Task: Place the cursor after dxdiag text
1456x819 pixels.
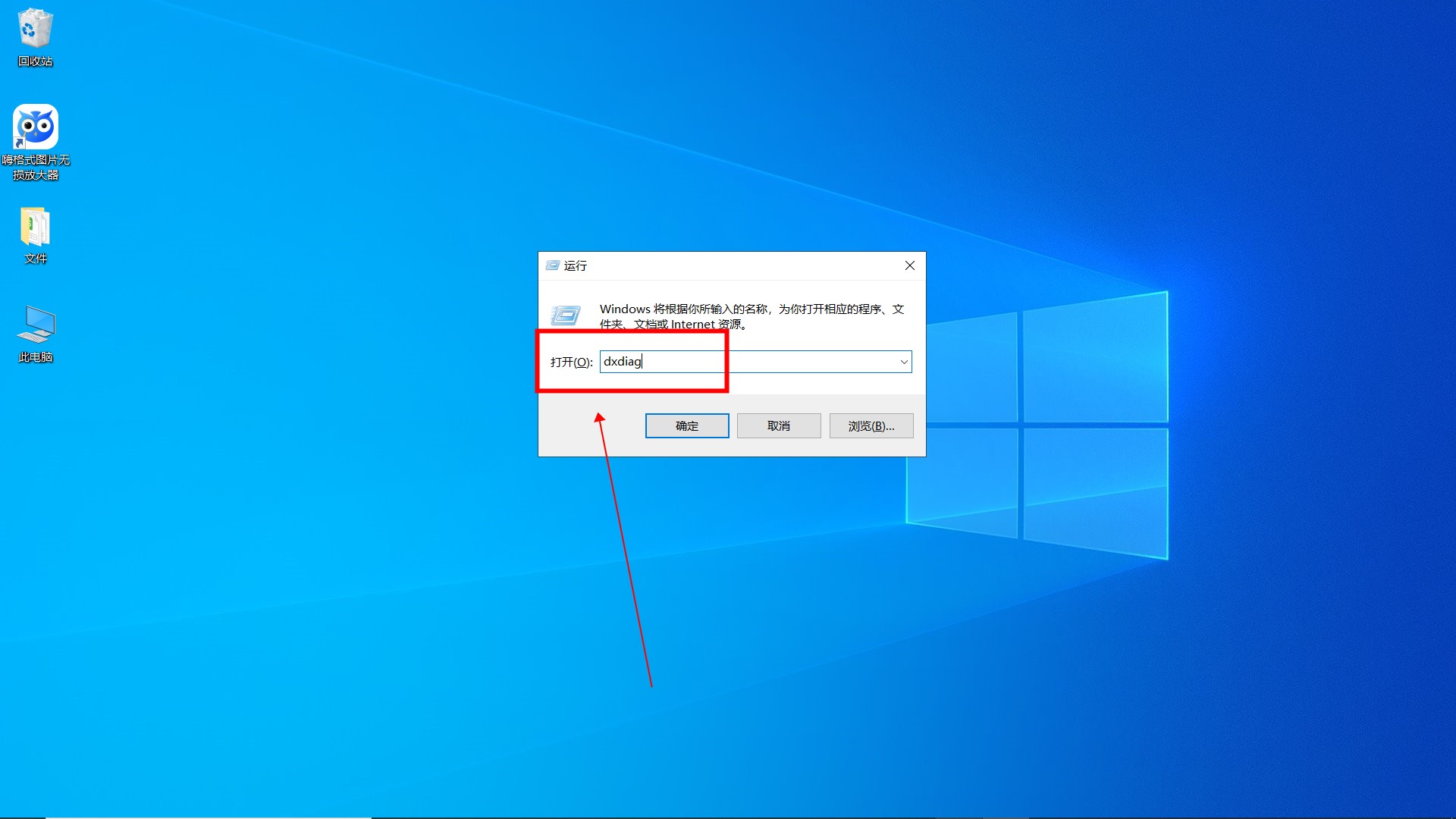Action: tap(643, 362)
